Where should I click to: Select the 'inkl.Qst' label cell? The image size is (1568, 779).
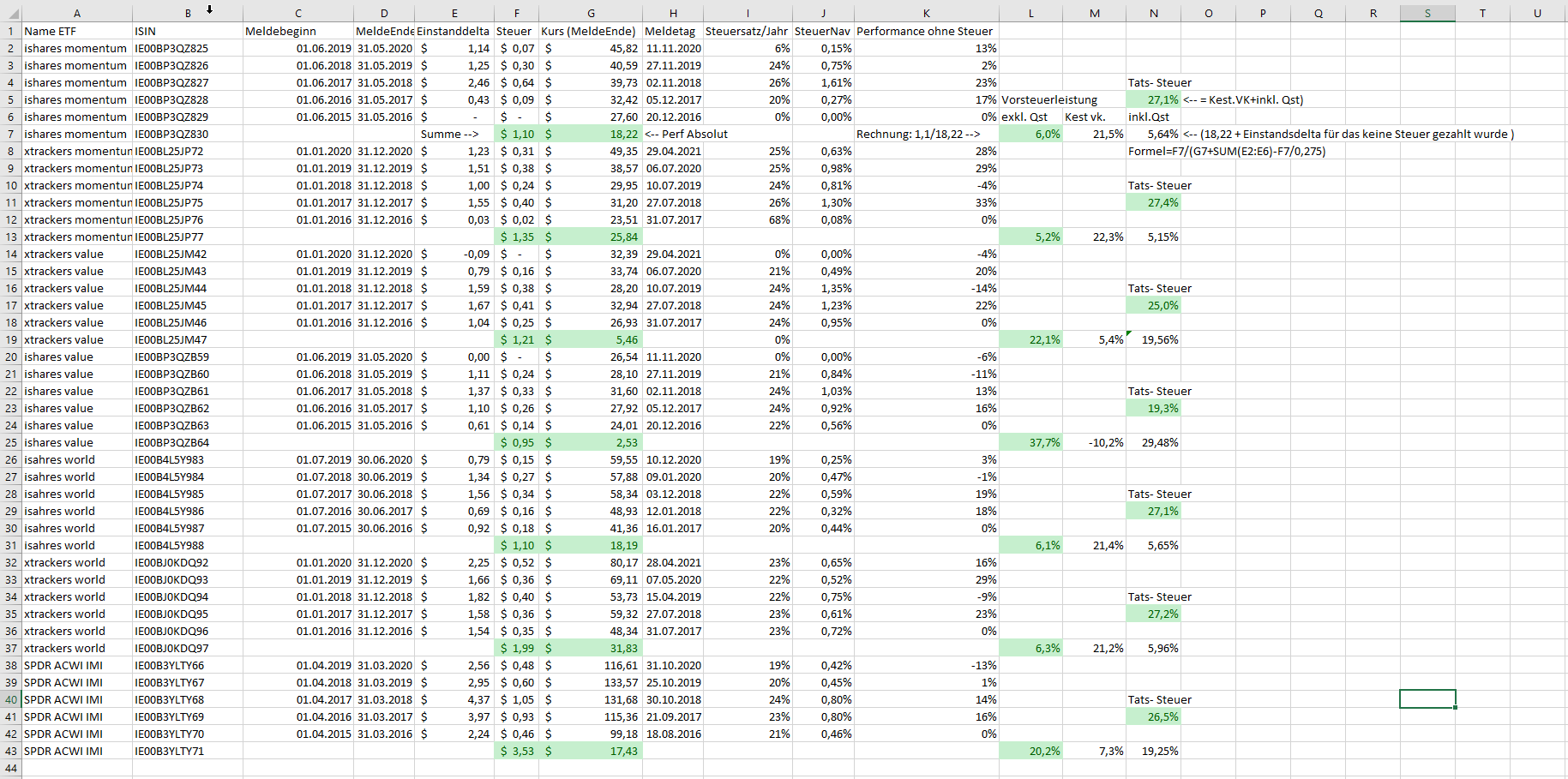(x=1153, y=117)
